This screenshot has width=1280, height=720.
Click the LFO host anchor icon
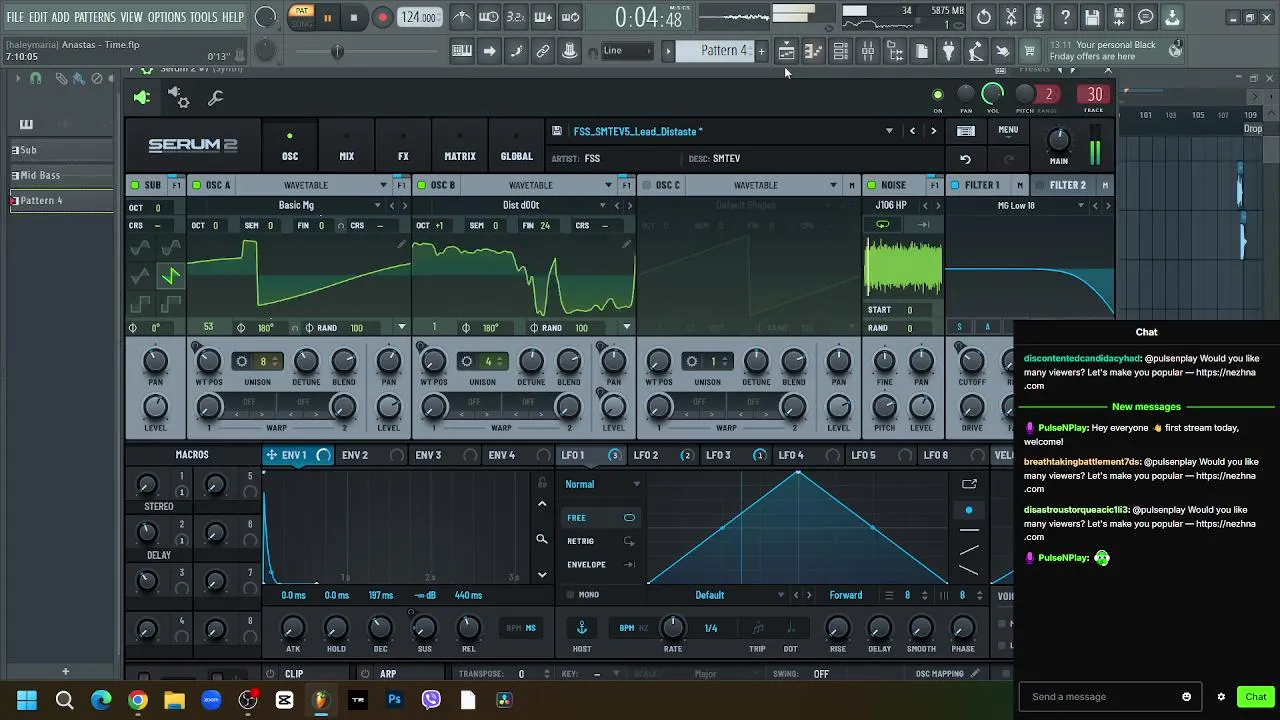581,628
